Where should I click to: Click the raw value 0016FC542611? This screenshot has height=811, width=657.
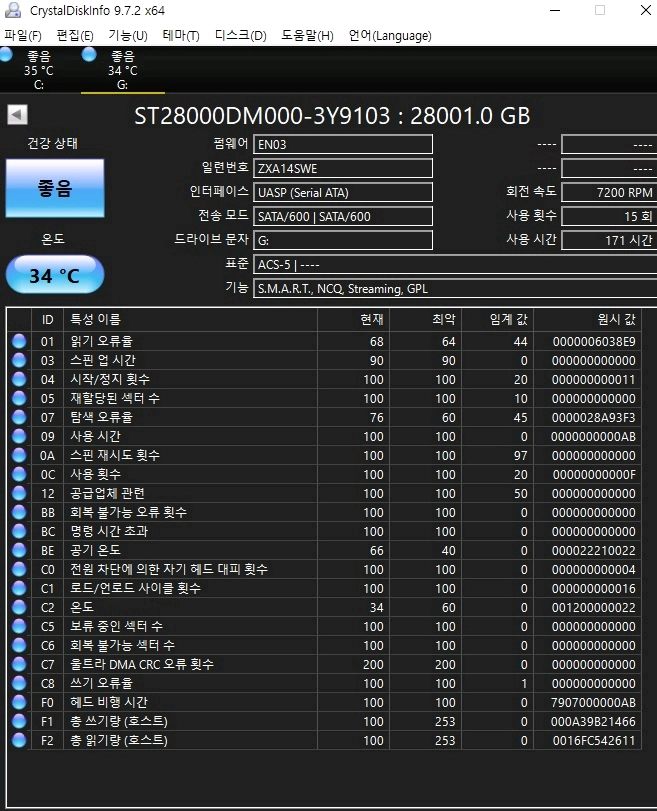click(594, 740)
